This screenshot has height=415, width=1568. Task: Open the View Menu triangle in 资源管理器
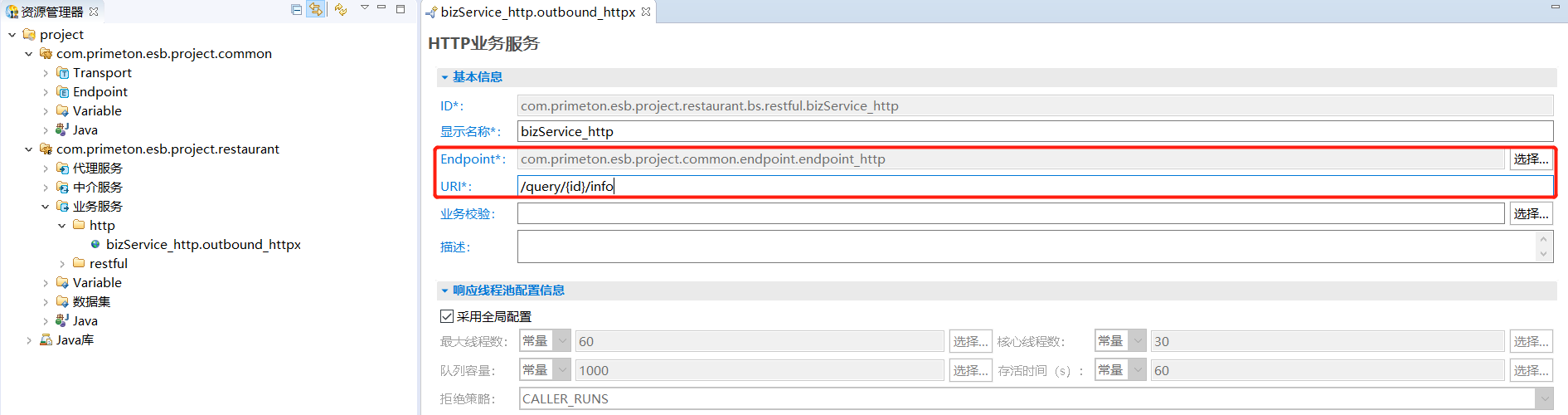[x=365, y=8]
